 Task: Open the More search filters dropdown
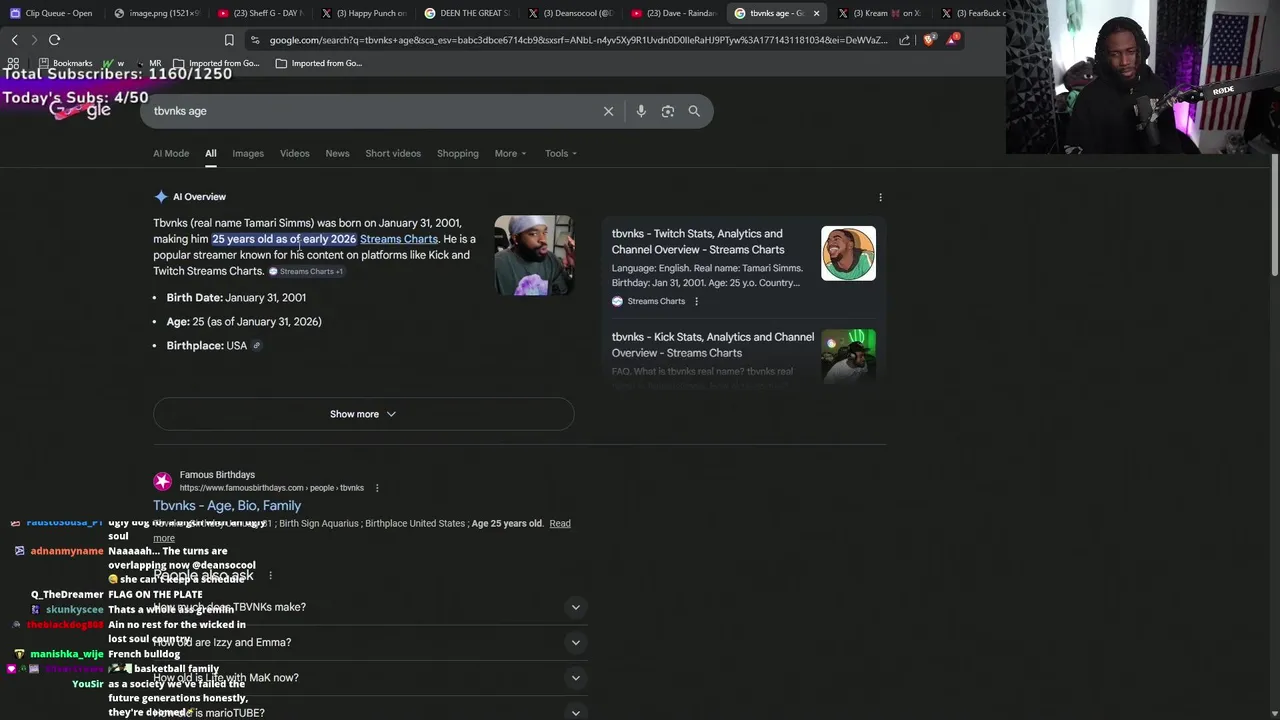click(510, 153)
